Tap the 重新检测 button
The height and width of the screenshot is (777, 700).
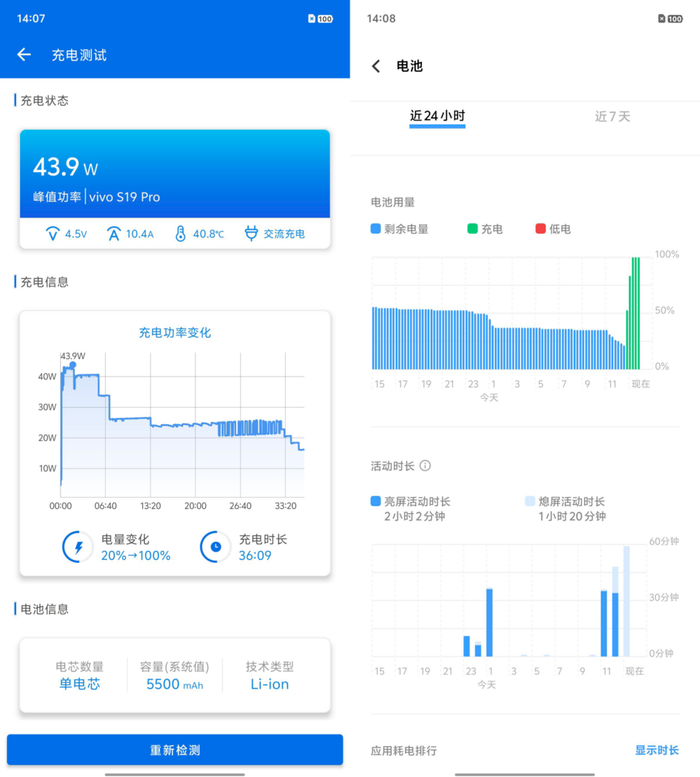coord(175,750)
